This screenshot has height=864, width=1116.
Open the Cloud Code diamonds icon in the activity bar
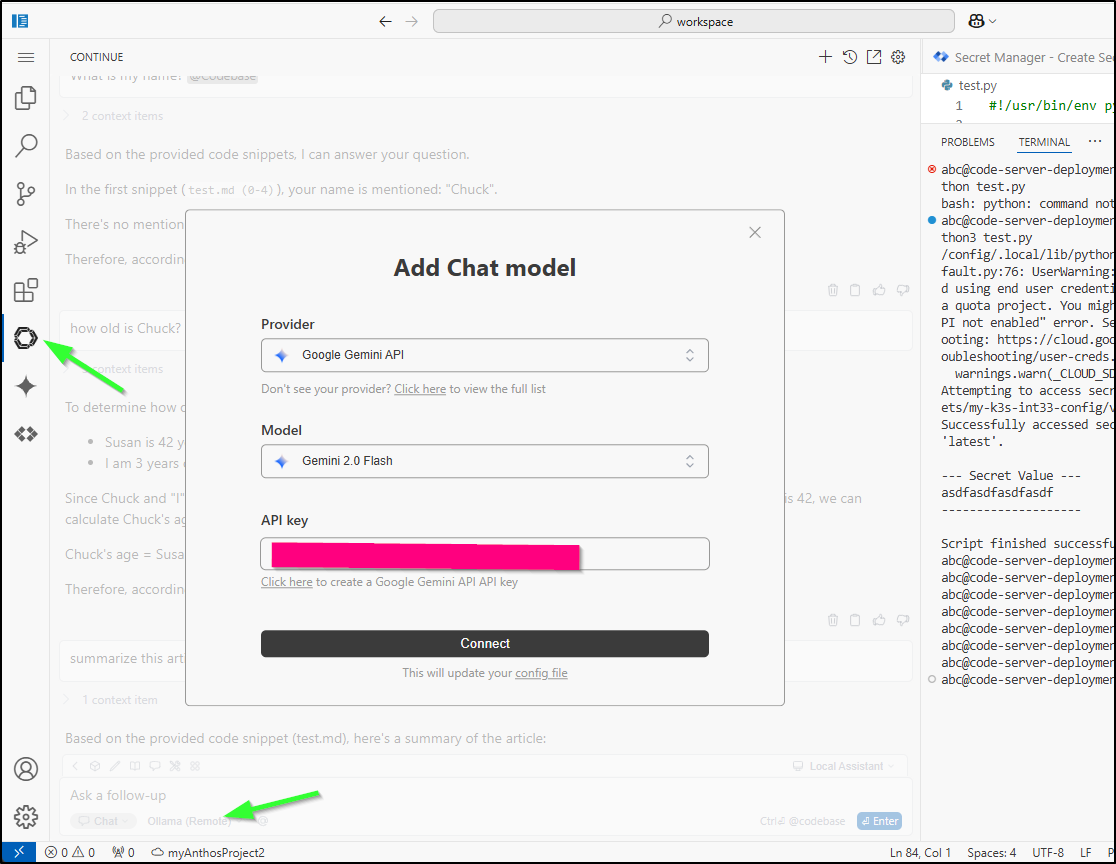click(x=26, y=434)
